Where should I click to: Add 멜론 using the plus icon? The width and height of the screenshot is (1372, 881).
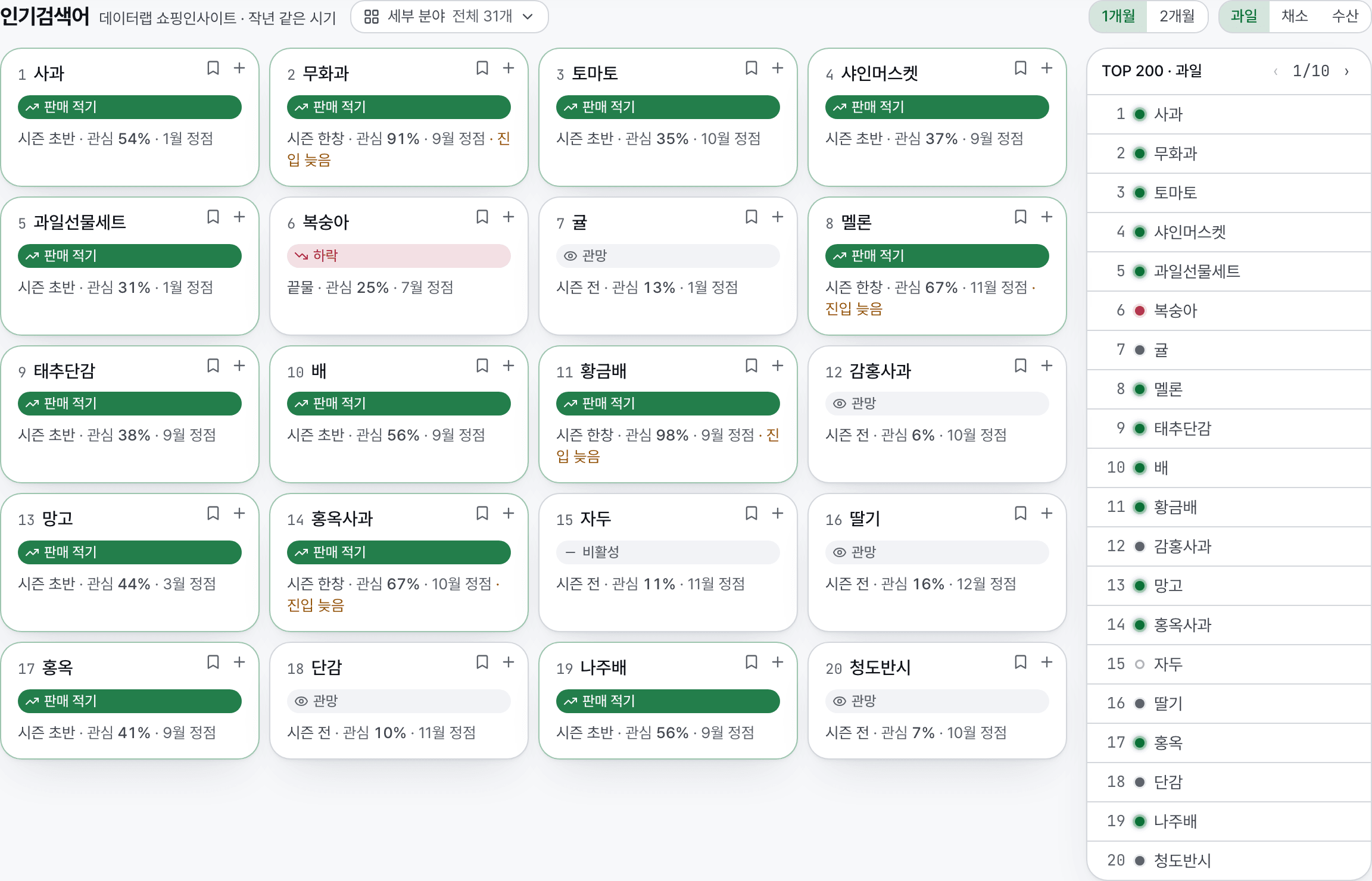pos(1047,217)
